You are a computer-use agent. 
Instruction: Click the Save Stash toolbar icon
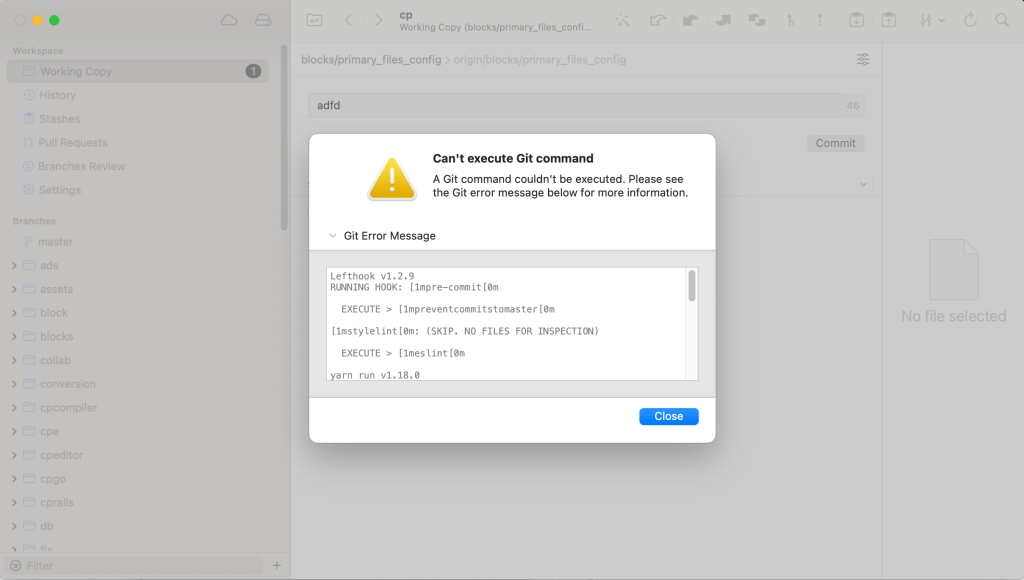point(856,20)
